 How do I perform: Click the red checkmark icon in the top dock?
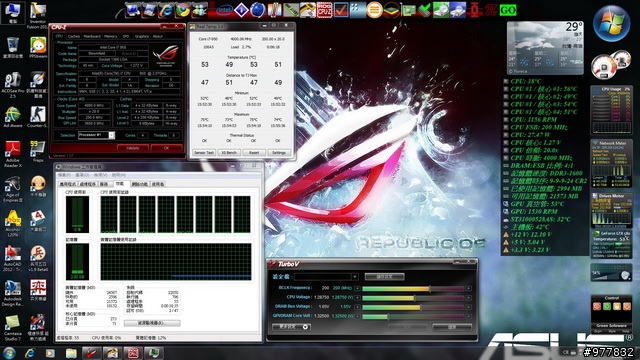click(x=341, y=10)
